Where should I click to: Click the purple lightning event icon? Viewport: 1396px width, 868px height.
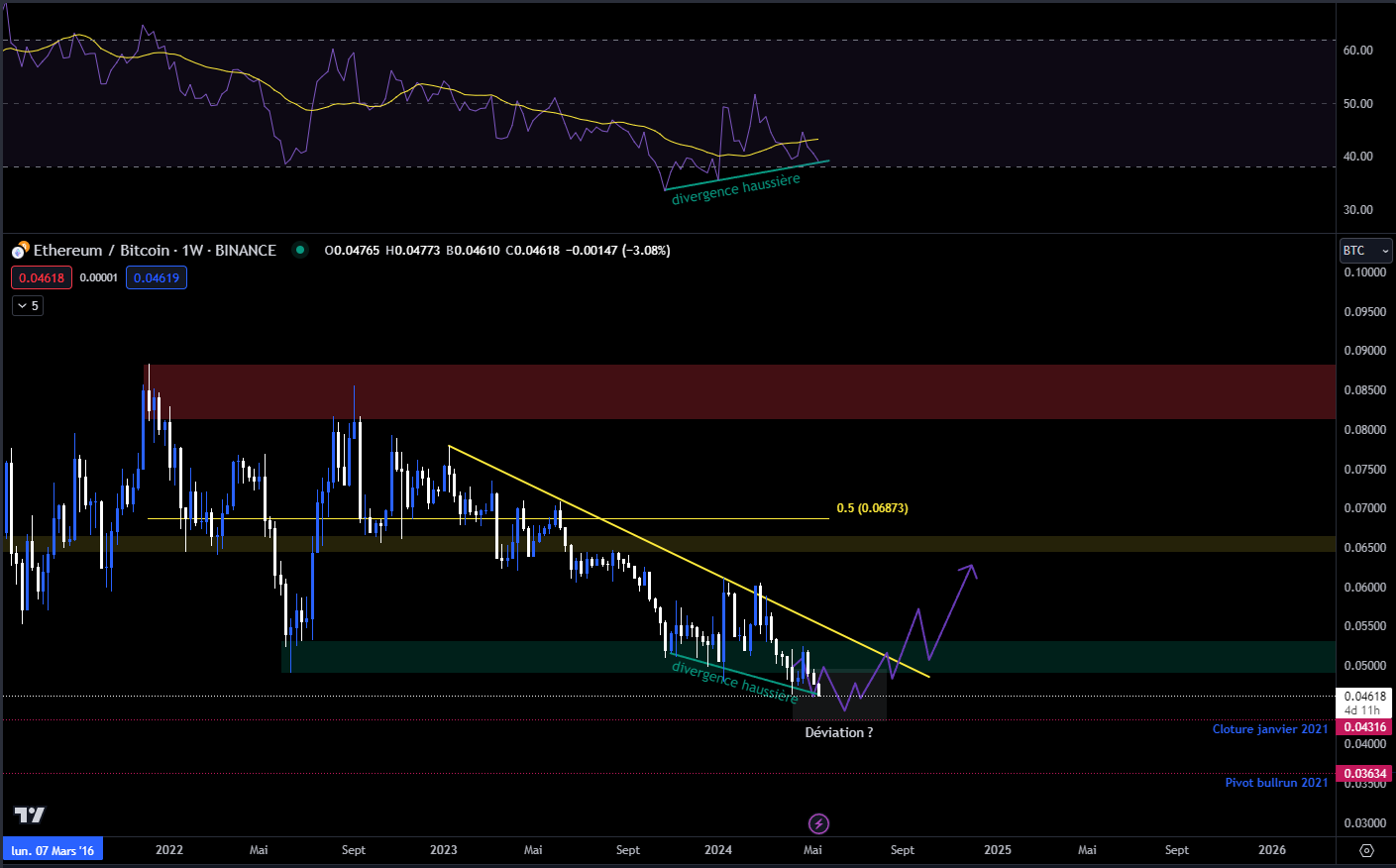click(818, 823)
